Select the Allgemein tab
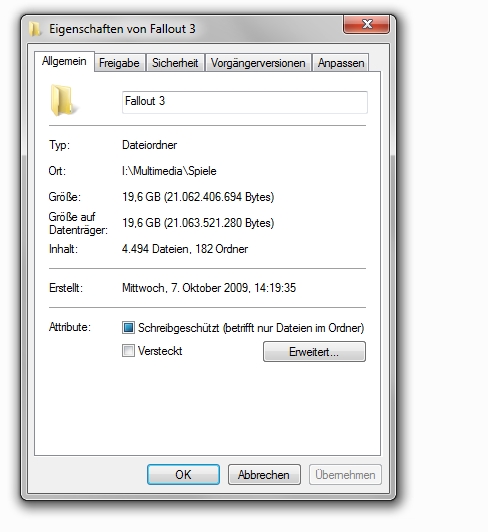 point(64,61)
